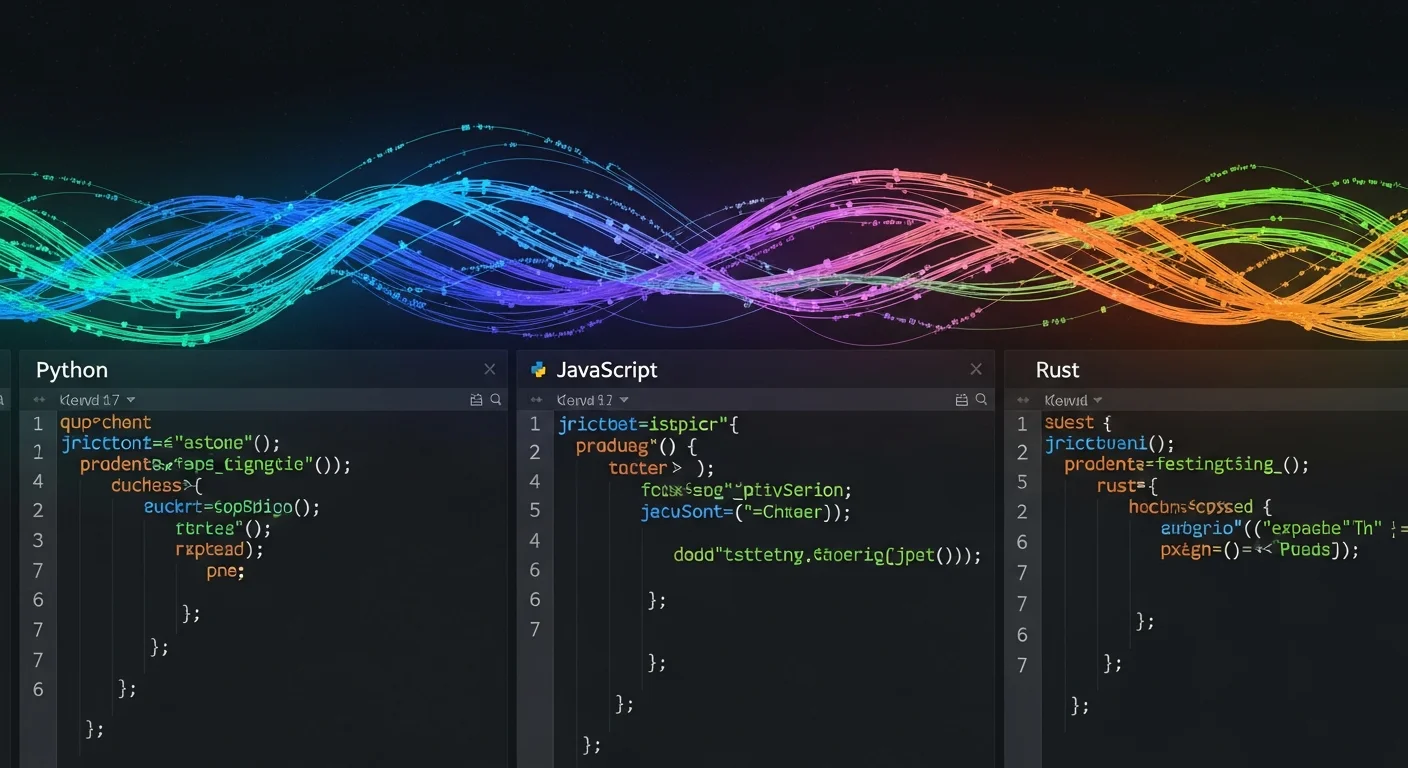The height and width of the screenshot is (768, 1408).
Task: Select the Python panel tab
Action: [x=71, y=369]
